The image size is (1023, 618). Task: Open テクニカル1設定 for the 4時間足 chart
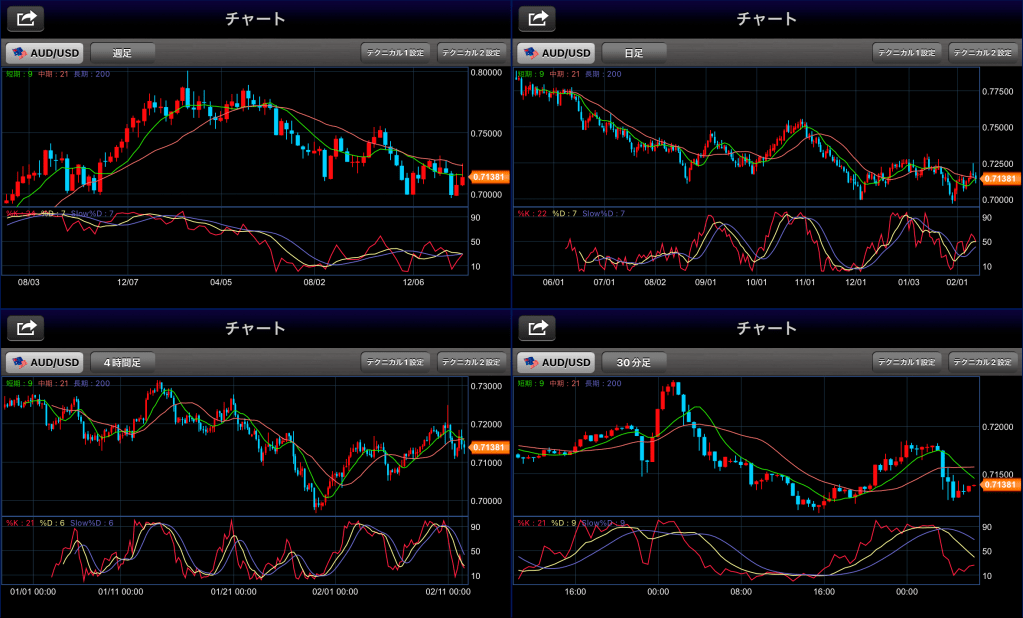coord(395,362)
